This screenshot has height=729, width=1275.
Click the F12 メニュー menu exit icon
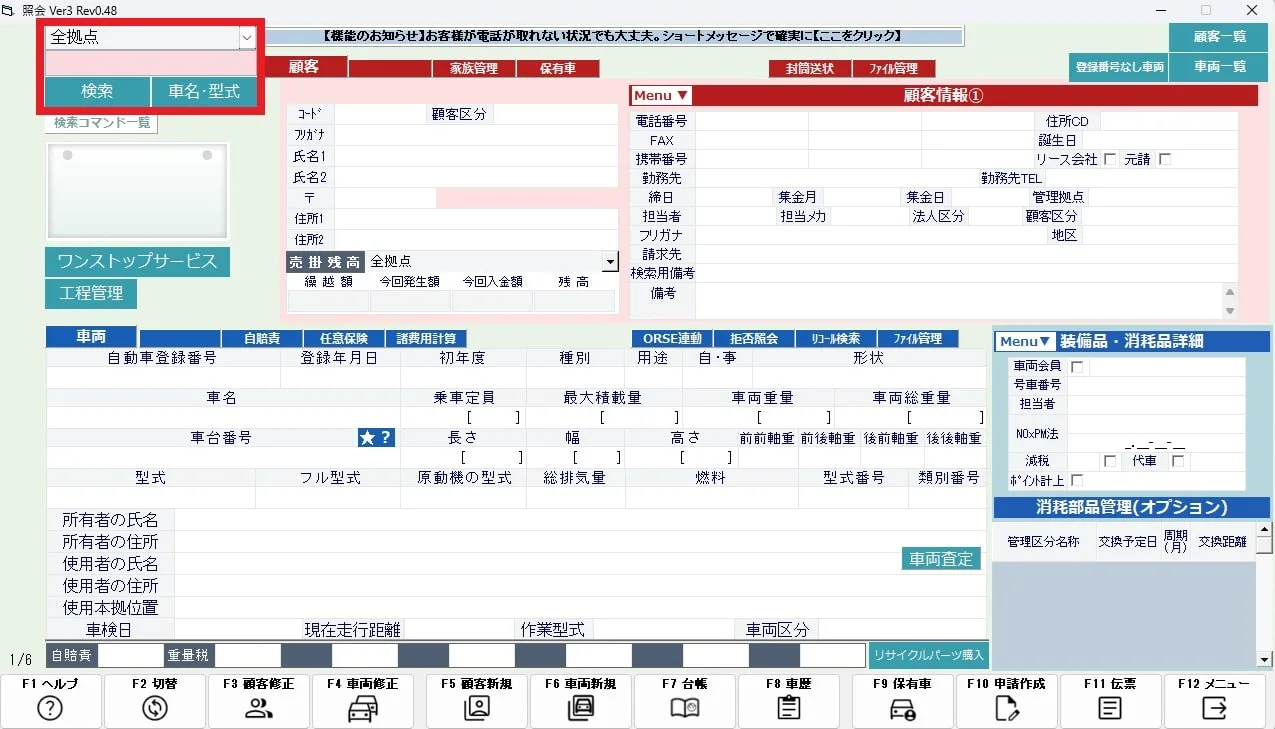(1214, 708)
